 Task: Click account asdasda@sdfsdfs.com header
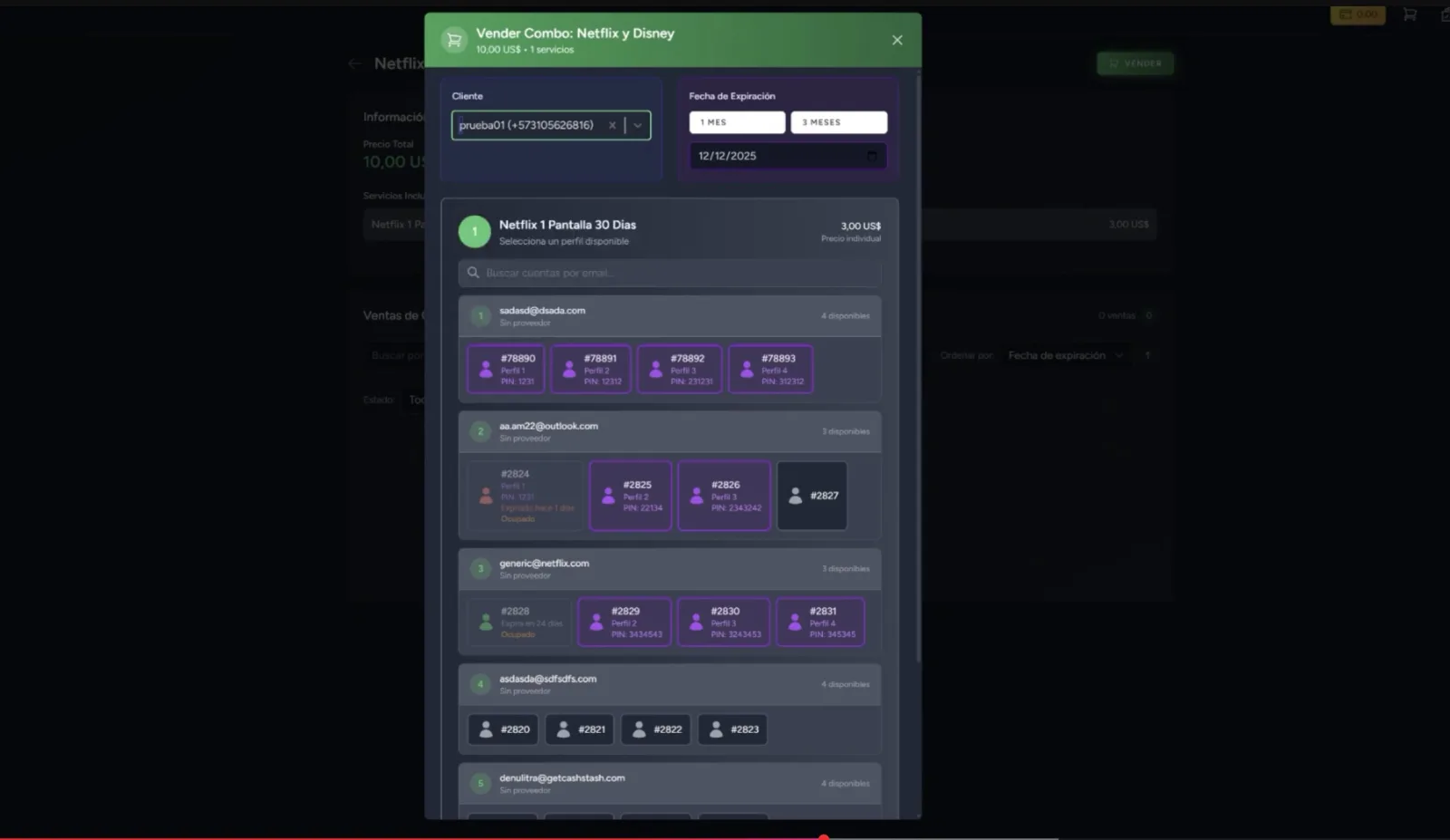[670, 684]
